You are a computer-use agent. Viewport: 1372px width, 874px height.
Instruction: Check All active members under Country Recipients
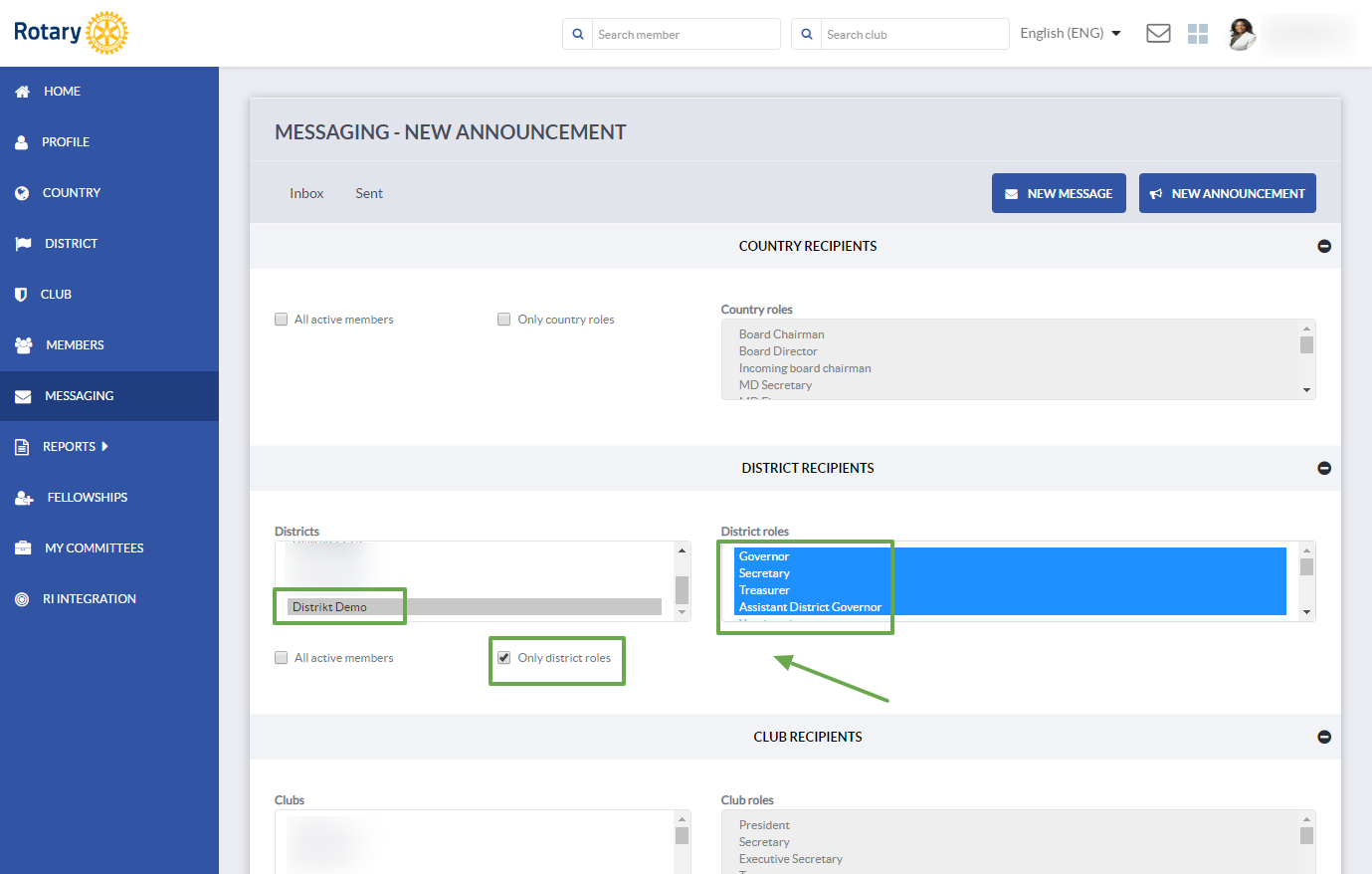pyautogui.click(x=281, y=320)
